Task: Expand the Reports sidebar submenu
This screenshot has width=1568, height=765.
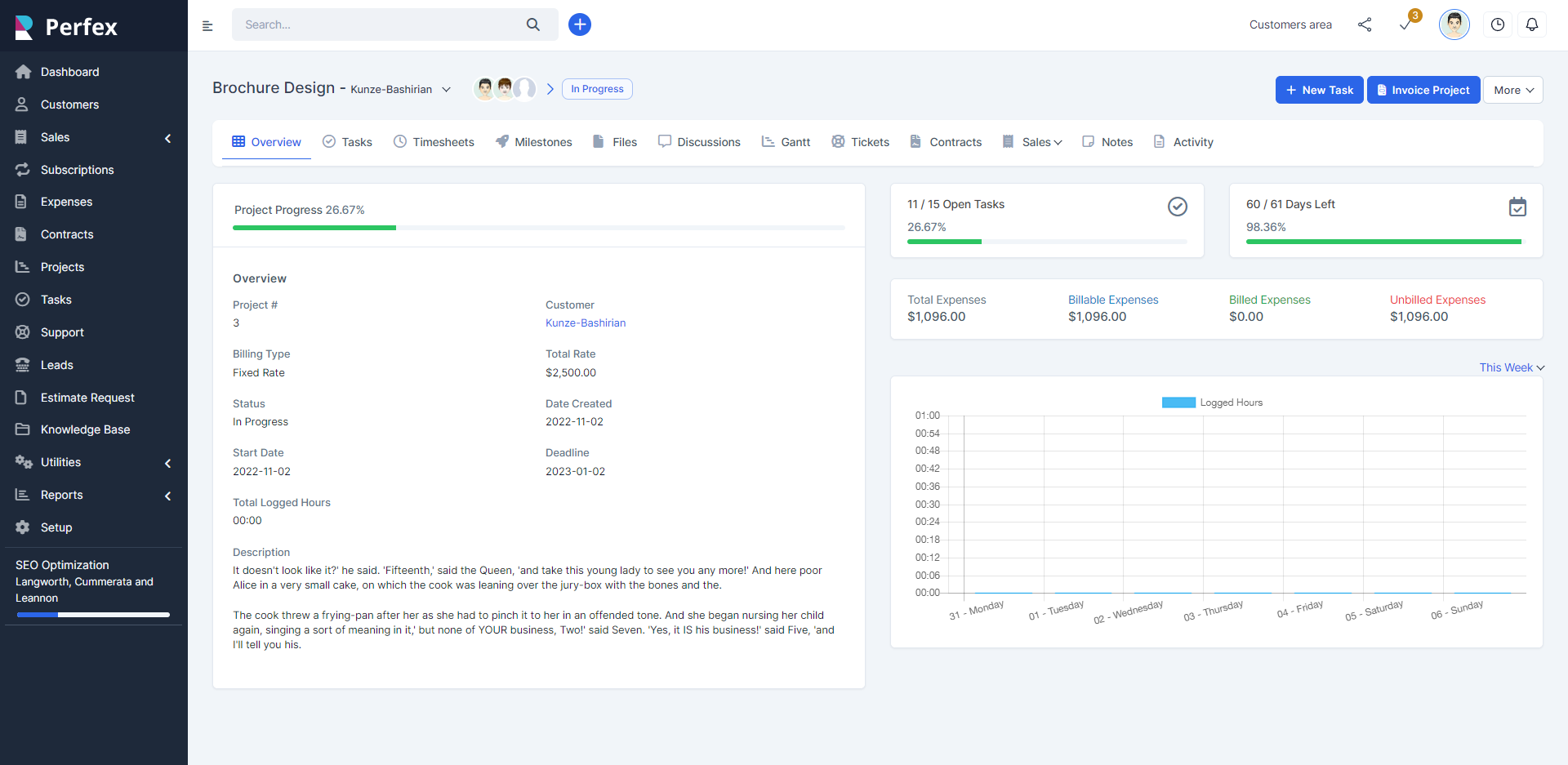Action: coord(168,496)
